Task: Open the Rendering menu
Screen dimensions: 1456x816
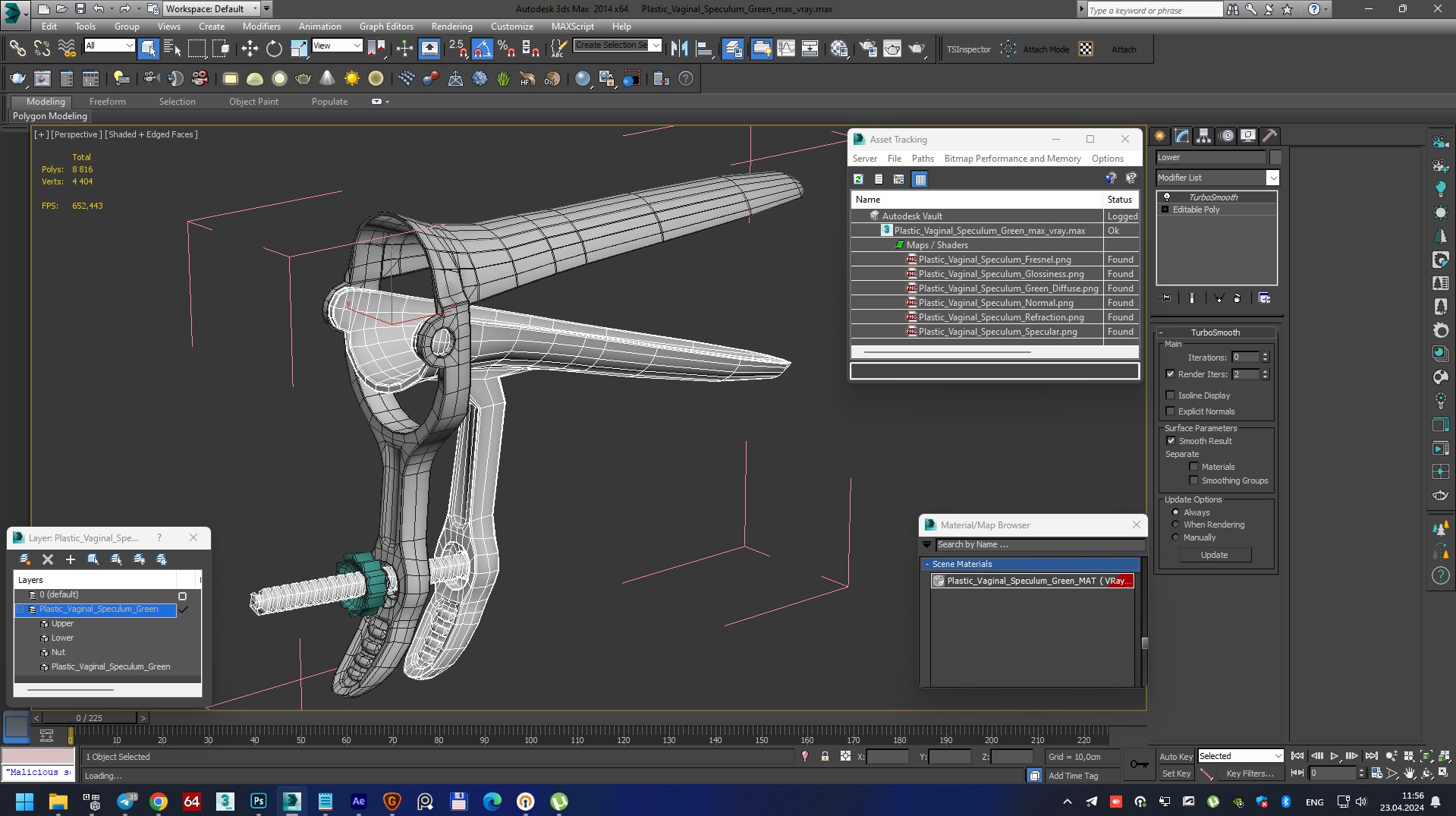Action: pos(451,26)
